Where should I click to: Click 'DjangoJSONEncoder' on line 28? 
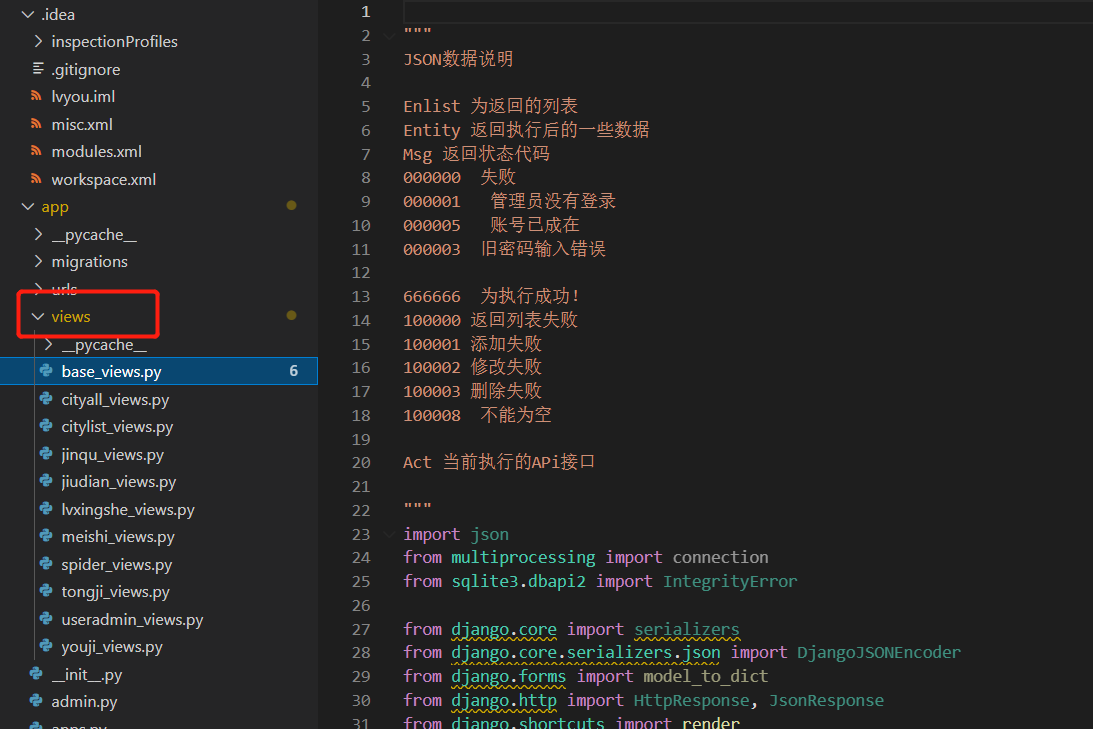click(878, 652)
